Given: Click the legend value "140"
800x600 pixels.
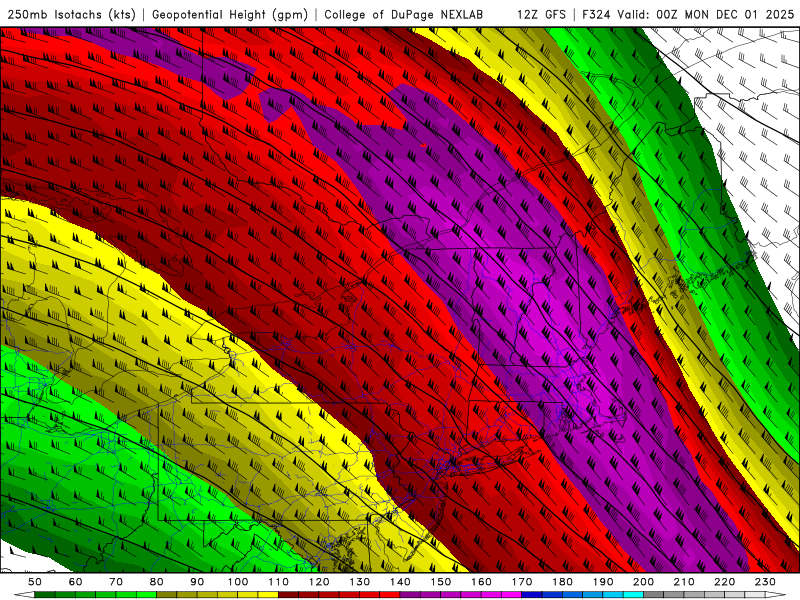Looking at the screenshot, I should click(x=400, y=582).
